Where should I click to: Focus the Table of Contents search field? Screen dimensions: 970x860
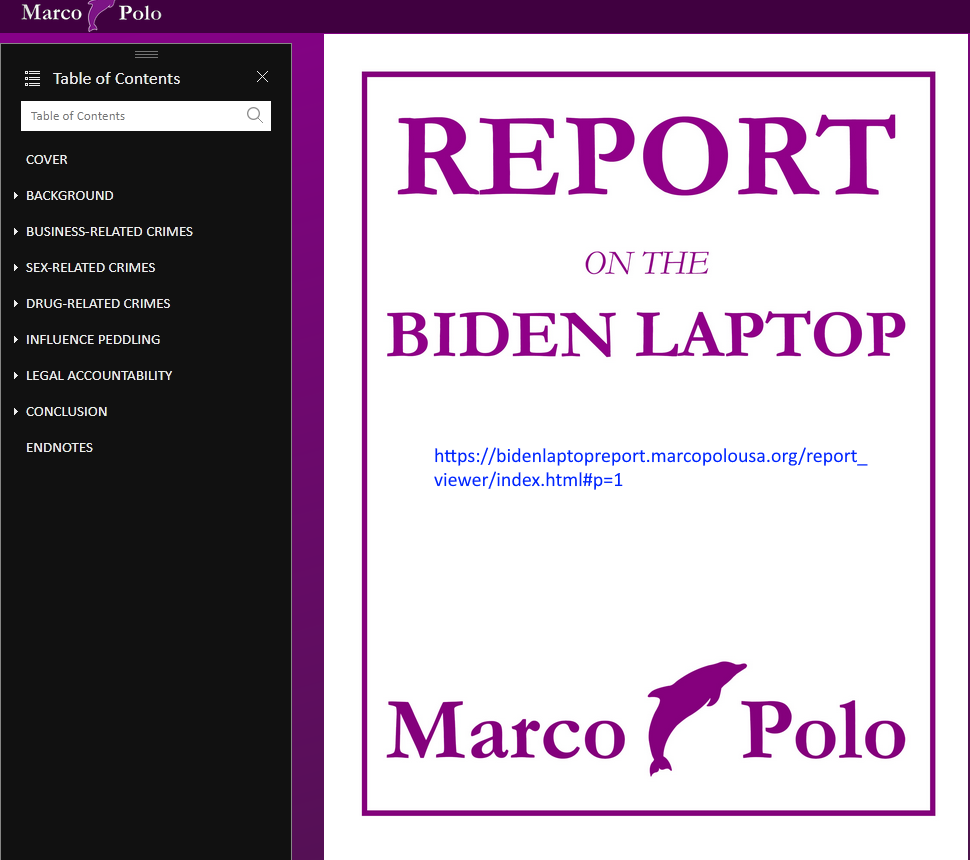tap(145, 116)
